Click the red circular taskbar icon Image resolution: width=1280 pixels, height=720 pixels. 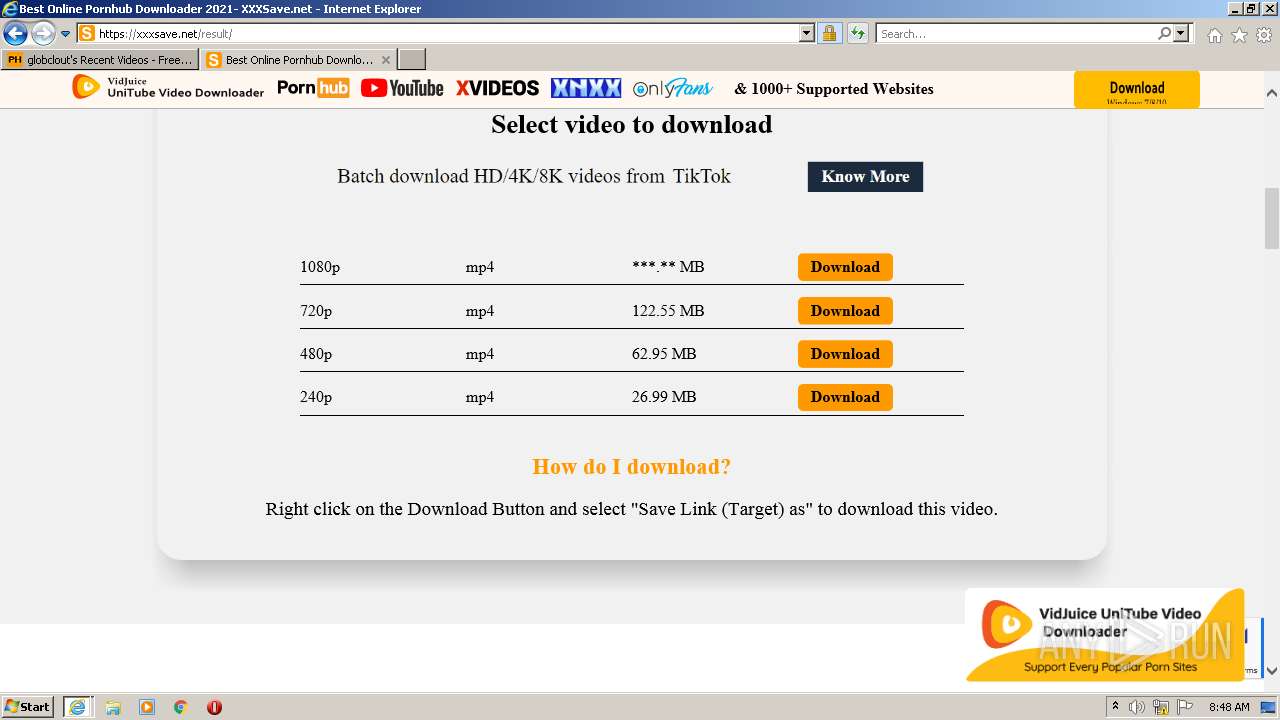coord(214,707)
